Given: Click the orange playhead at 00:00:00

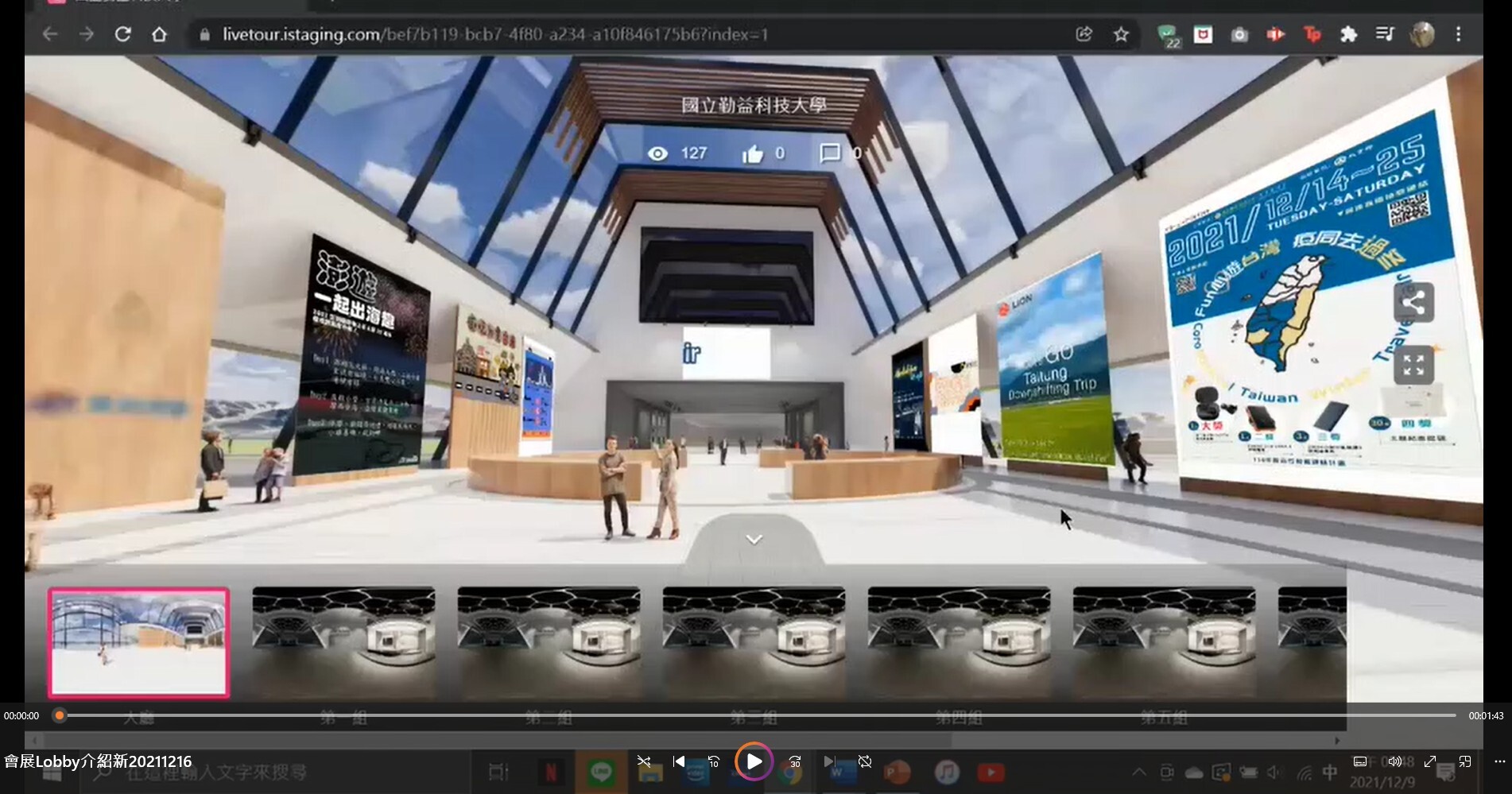Looking at the screenshot, I should click(59, 715).
